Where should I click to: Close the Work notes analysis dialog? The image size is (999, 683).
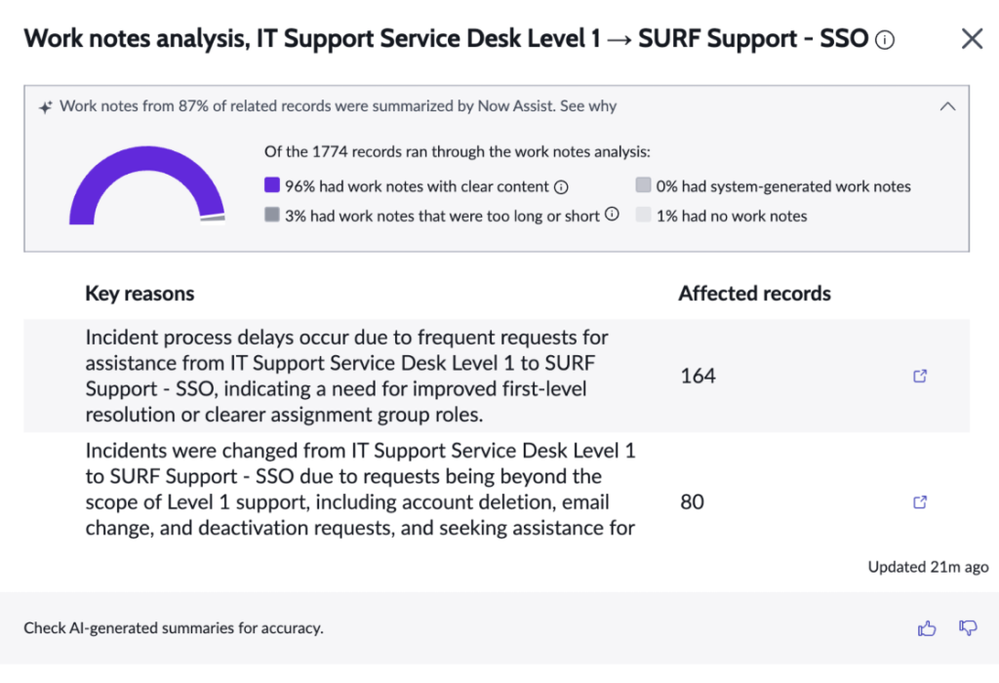point(971,39)
